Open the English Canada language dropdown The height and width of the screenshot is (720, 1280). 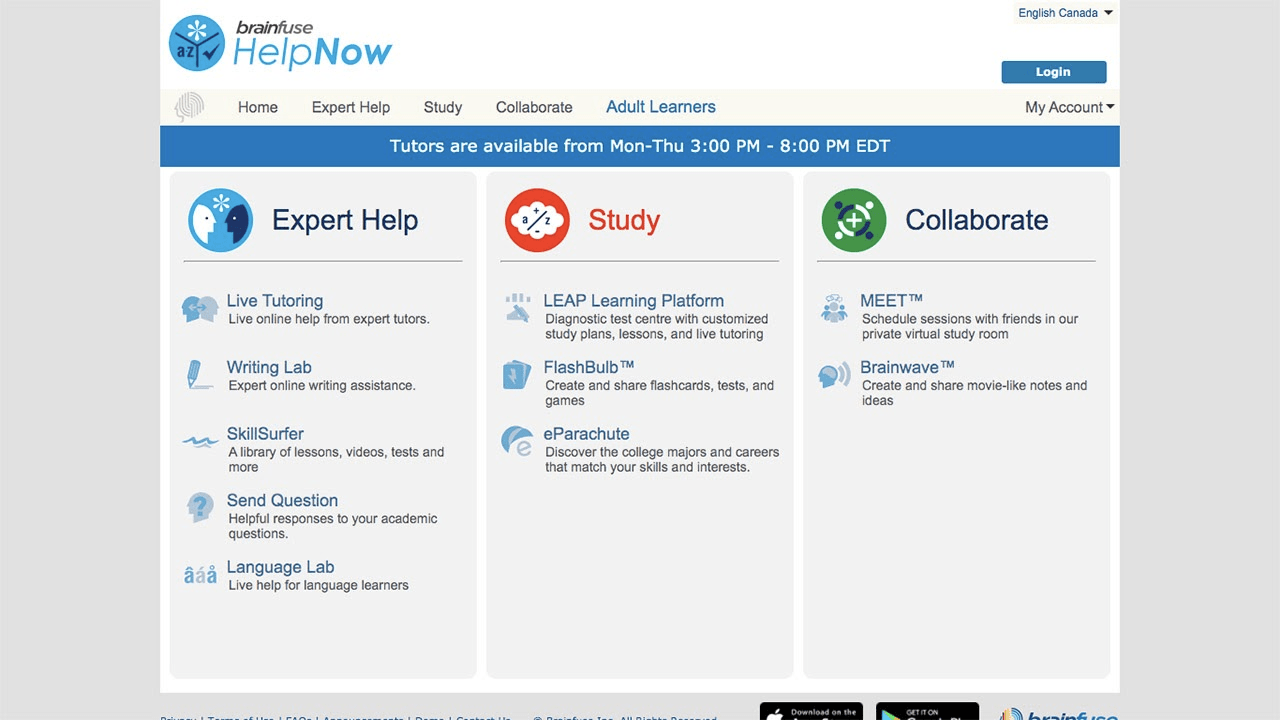1065,13
